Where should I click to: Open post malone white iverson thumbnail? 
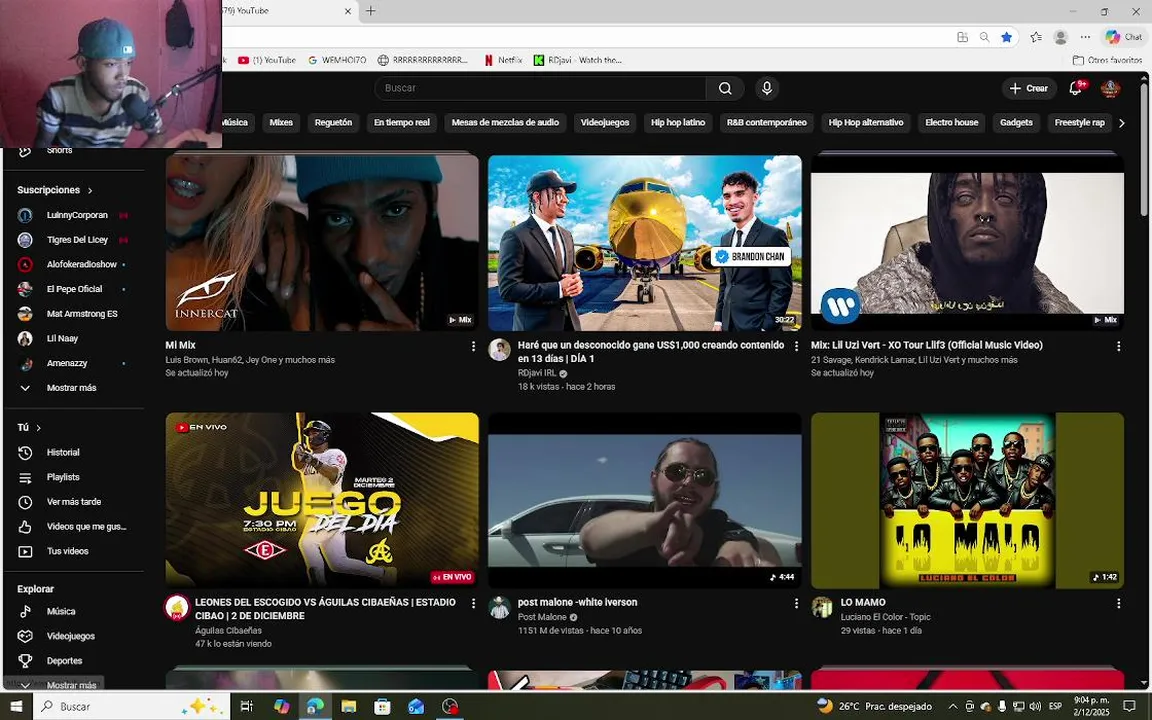[x=645, y=500]
